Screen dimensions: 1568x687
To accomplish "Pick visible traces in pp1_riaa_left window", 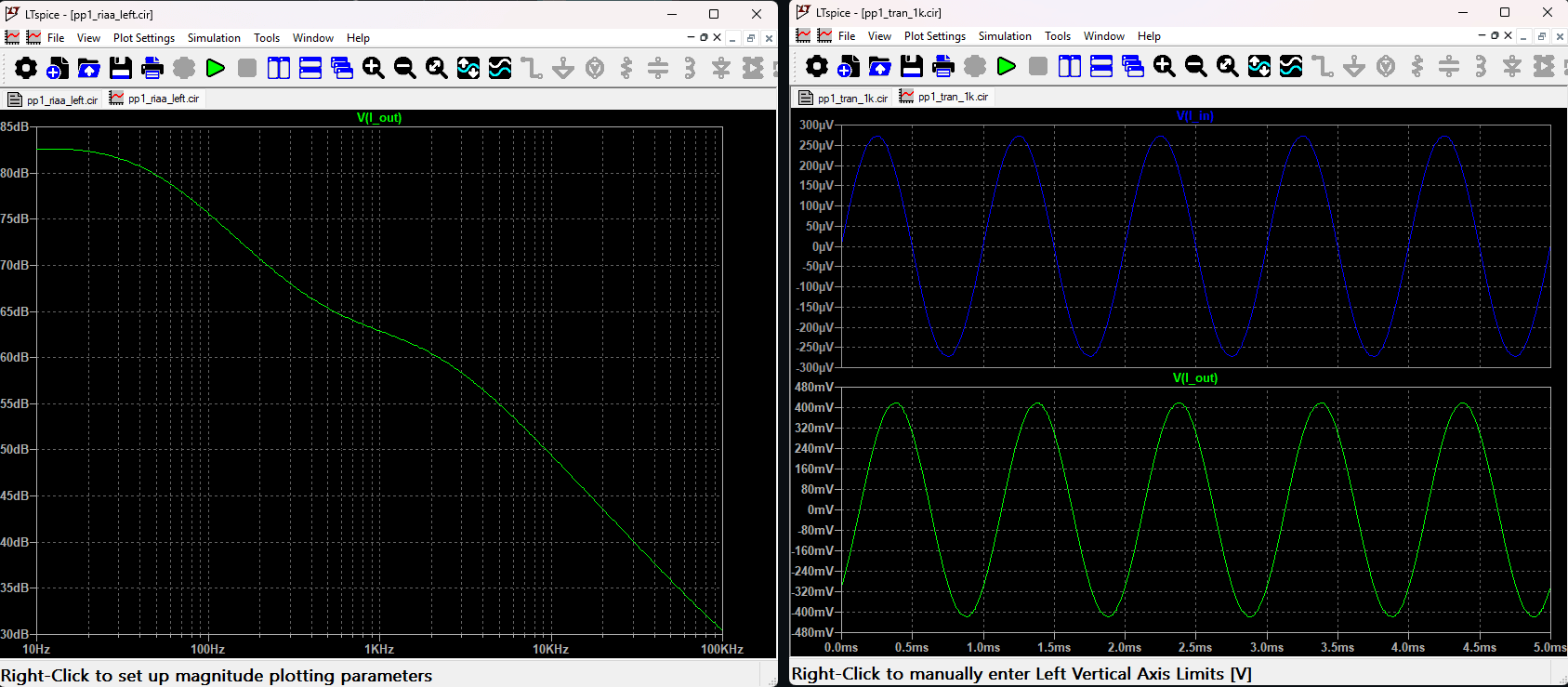I will point(500,68).
